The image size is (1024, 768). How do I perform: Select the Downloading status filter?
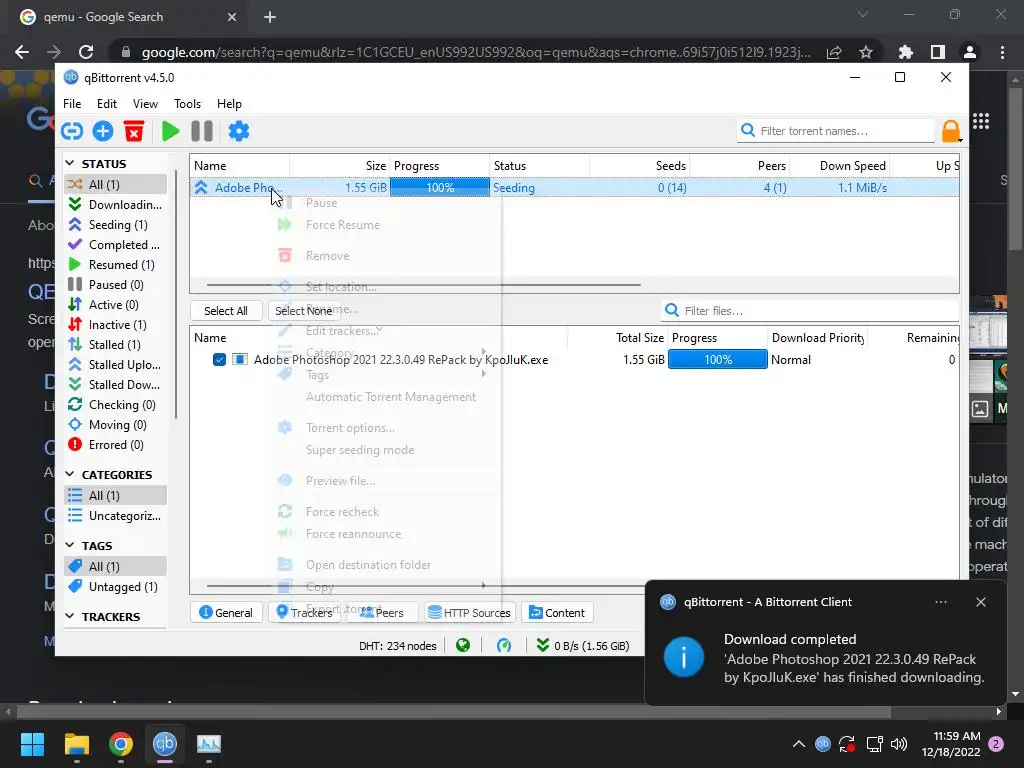click(116, 205)
